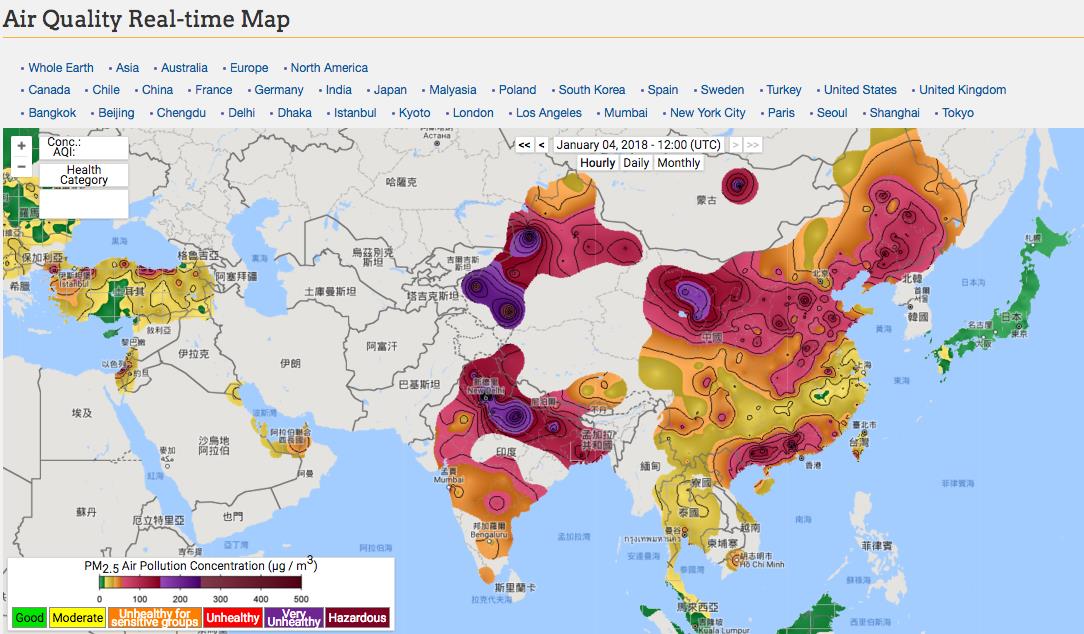Open the Beijing city map link
1084x634 pixels.
coord(116,113)
